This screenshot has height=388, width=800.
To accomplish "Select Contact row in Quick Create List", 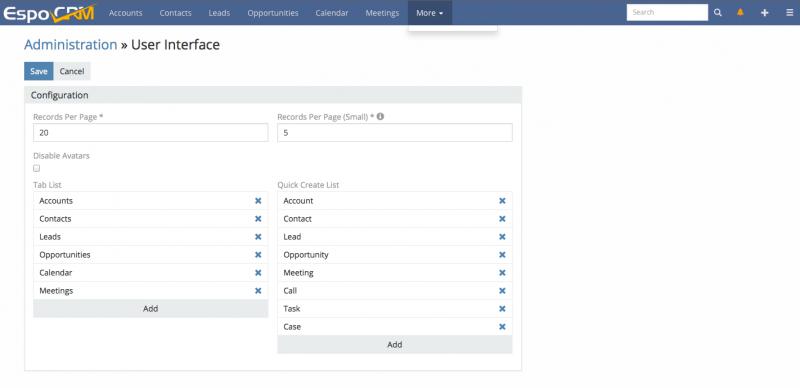I will click(x=394, y=219).
